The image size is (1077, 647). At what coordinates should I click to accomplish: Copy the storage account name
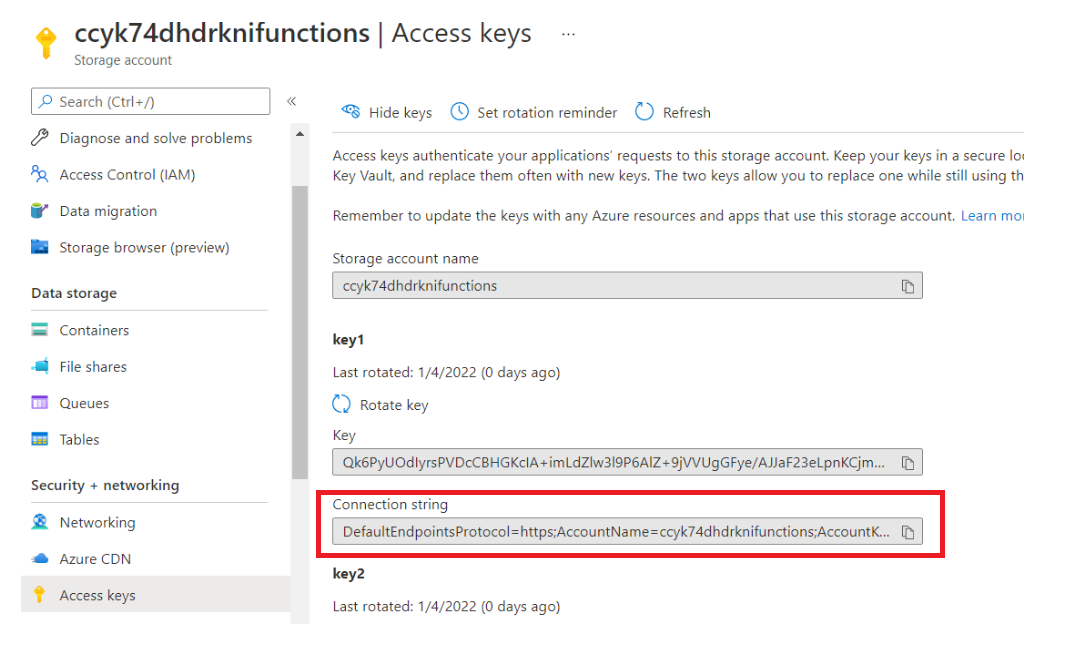pyautogui.click(x=908, y=285)
